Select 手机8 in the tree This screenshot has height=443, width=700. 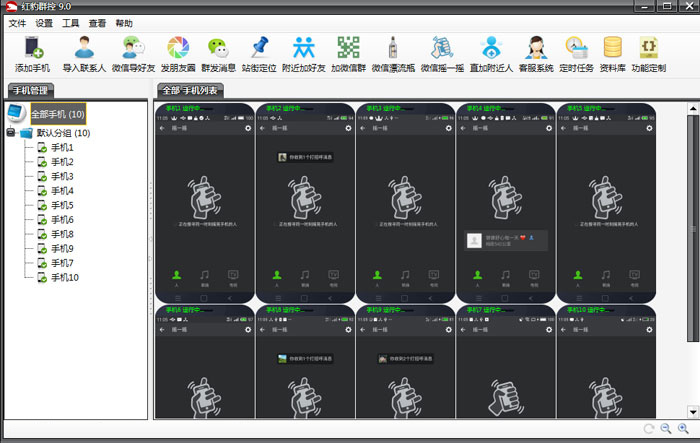62,234
